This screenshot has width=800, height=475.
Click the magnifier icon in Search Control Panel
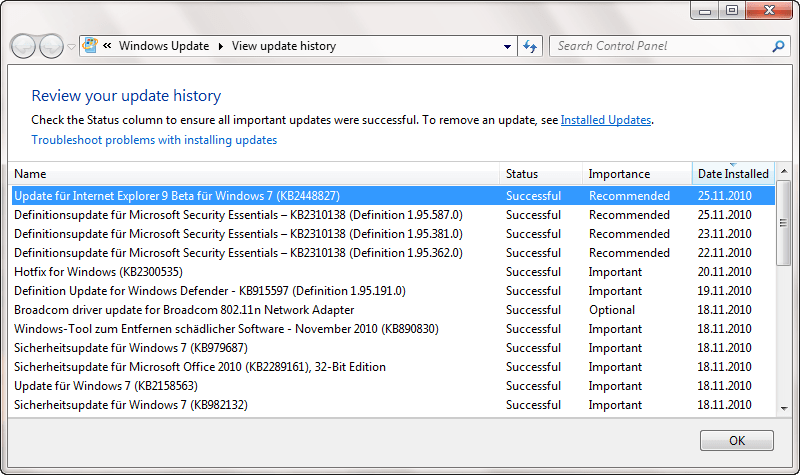click(778, 46)
